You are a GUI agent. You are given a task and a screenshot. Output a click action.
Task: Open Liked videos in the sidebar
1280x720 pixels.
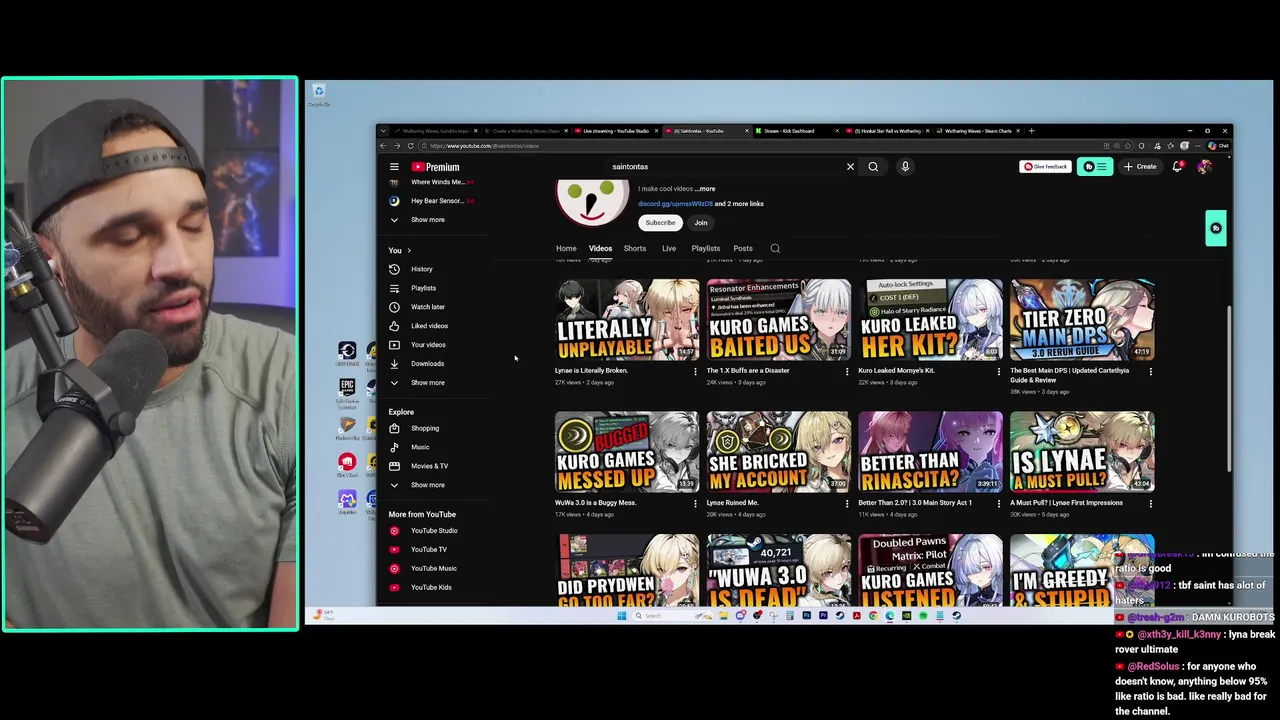pyautogui.click(x=427, y=326)
